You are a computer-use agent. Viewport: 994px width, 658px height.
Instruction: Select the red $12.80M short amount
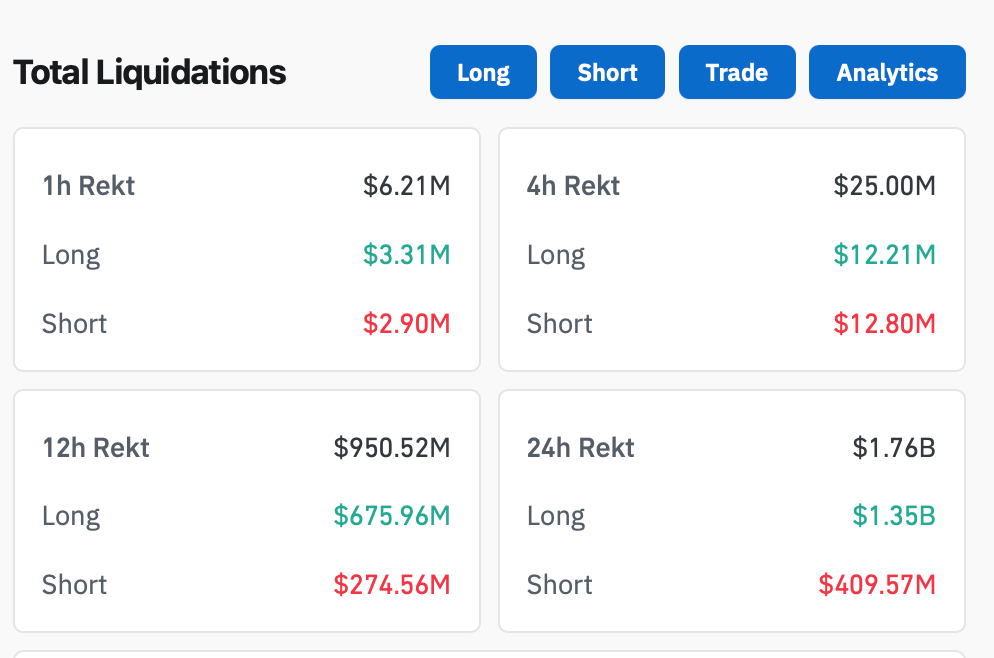(x=884, y=324)
